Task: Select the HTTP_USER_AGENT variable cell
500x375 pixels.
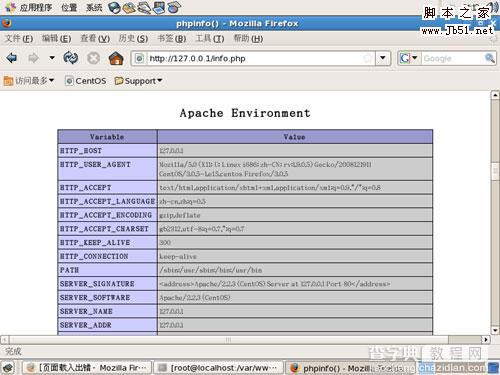Action: 107,169
